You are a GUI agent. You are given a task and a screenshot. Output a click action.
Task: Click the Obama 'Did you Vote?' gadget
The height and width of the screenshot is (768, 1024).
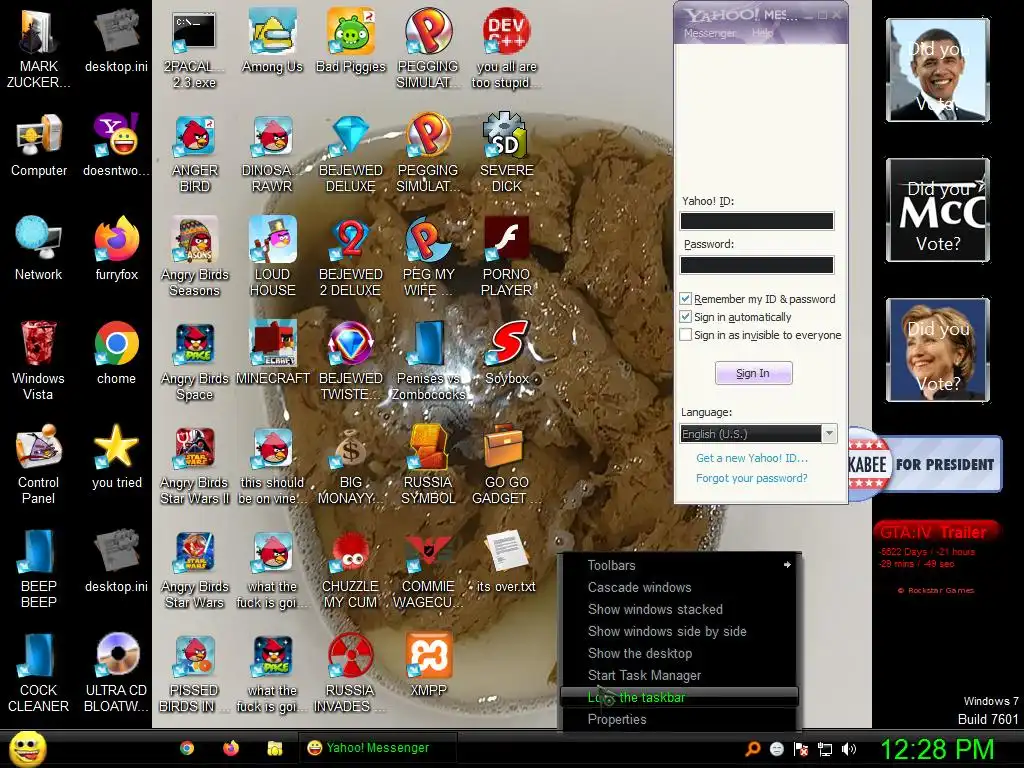pyautogui.click(x=938, y=71)
